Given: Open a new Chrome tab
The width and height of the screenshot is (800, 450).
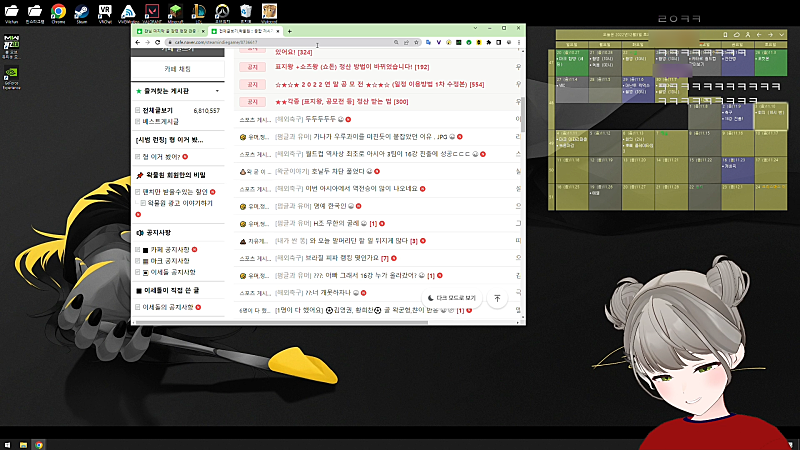Looking at the screenshot, I should coord(289,31).
